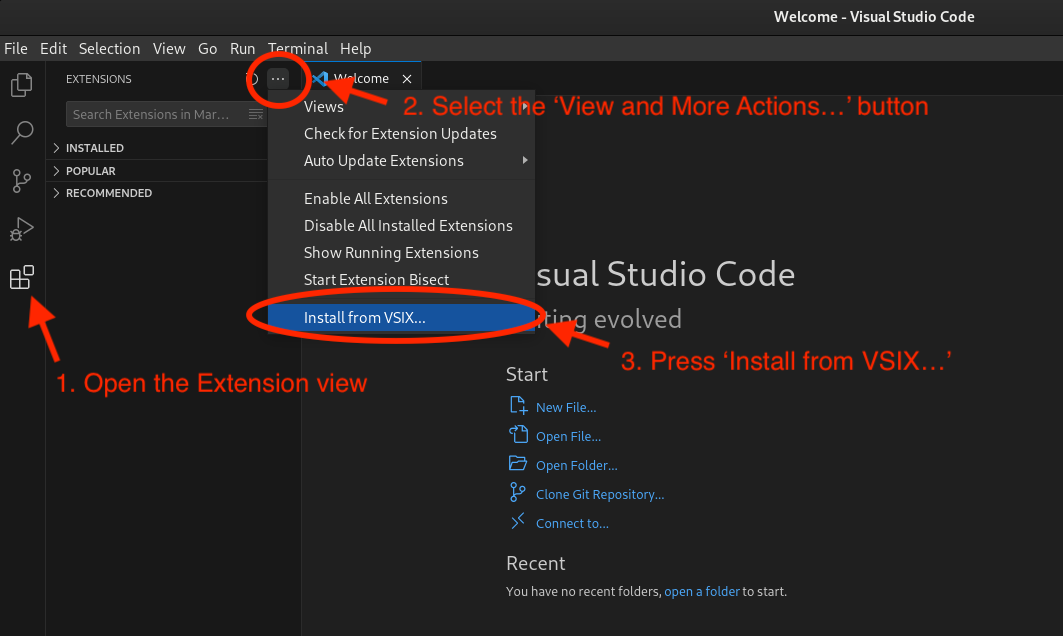Expand the INSTALLED extensions section
The width and height of the screenshot is (1063, 636).
[157, 148]
